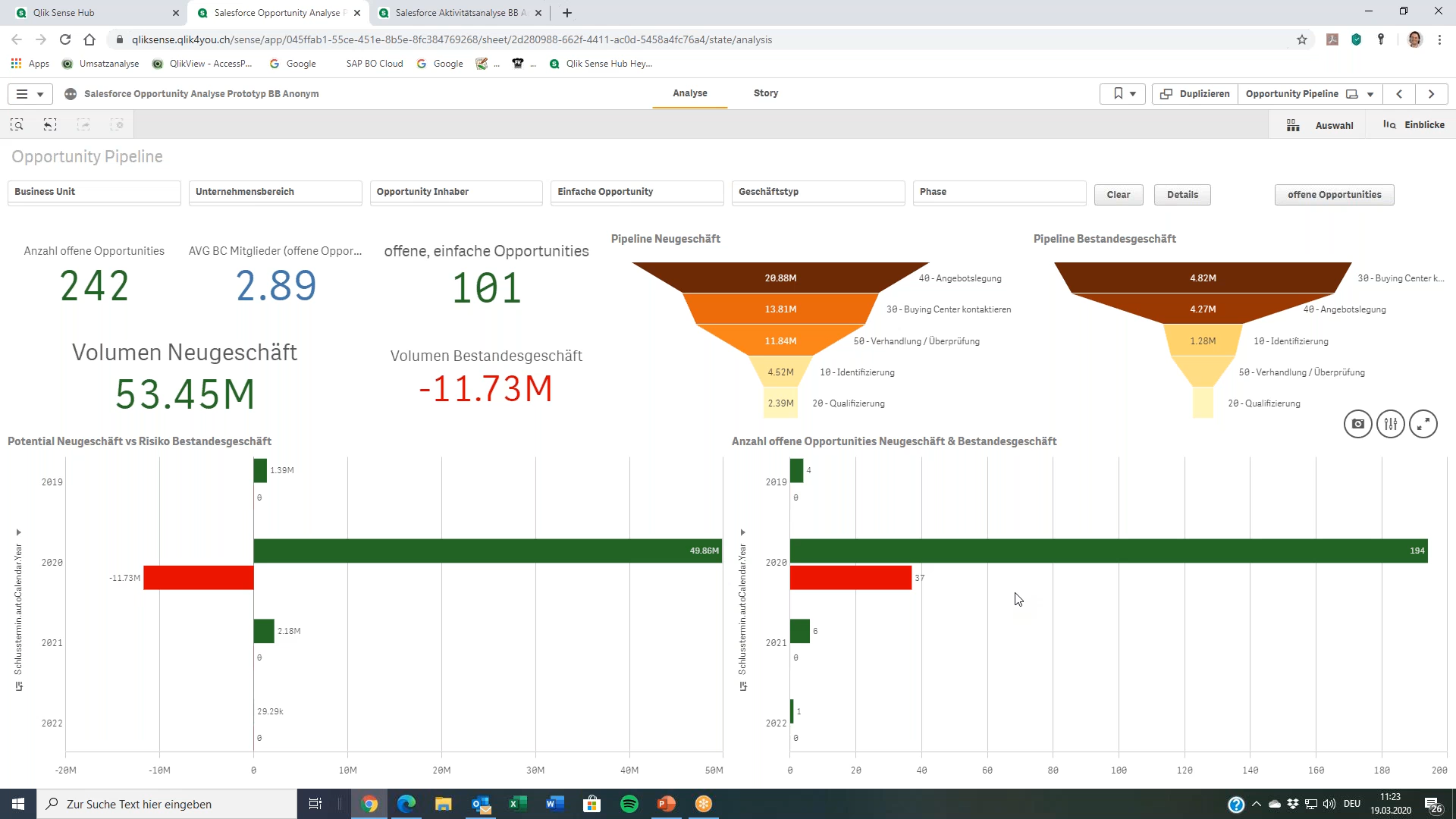Image resolution: width=1456 pixels, height=819 pixels.
Task: Switch to the Analyse tab
Action: pos(690,93)
